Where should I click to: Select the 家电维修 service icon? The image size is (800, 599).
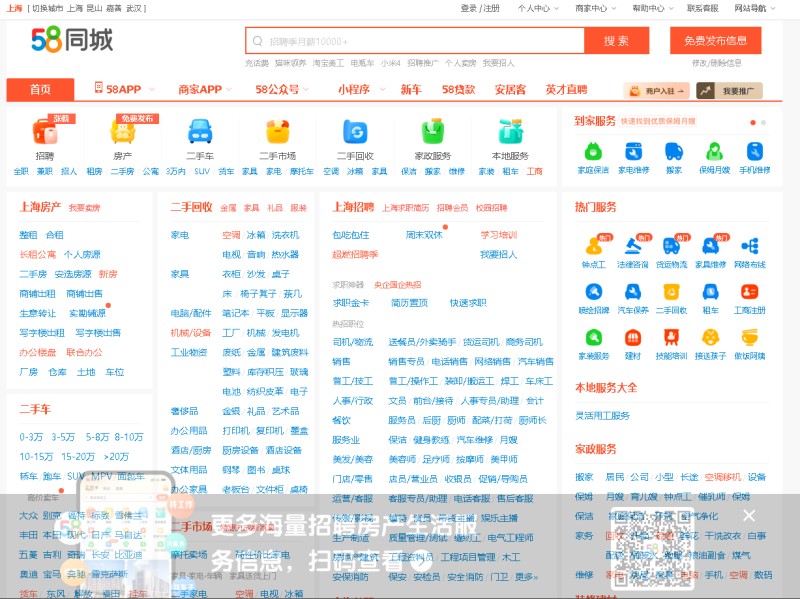point(633,152)
